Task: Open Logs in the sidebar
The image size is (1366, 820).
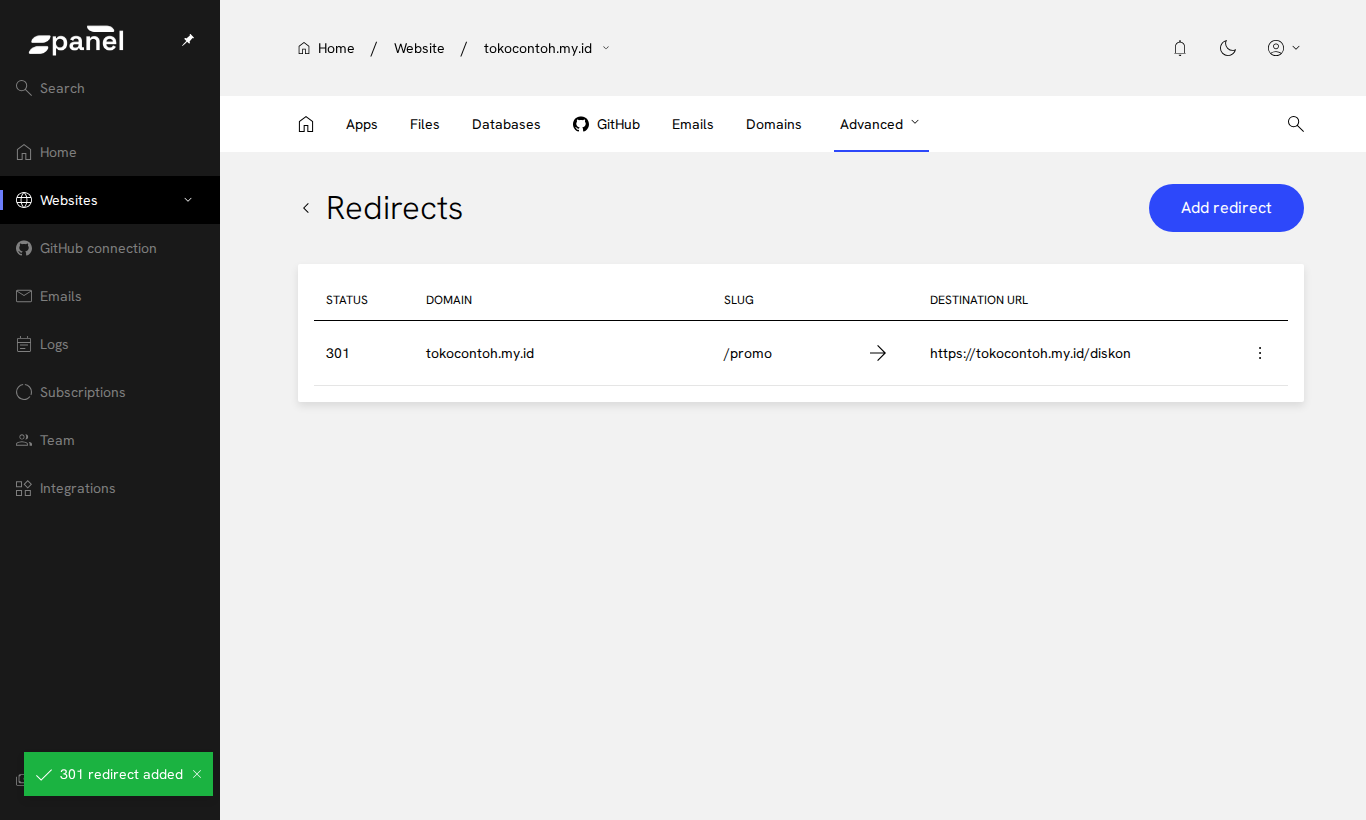Action: tap(110, 344)
